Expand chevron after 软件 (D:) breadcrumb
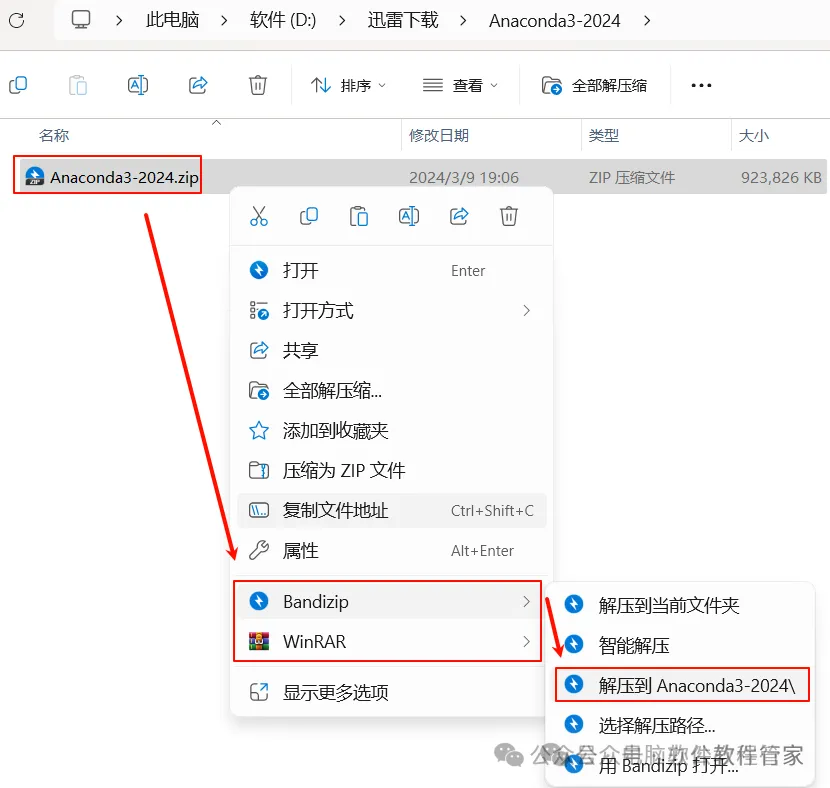The image size is (830, 788). point(342,21)
